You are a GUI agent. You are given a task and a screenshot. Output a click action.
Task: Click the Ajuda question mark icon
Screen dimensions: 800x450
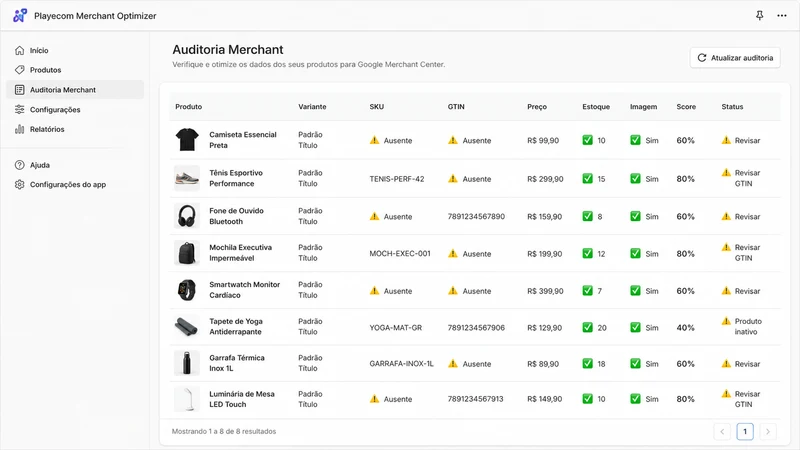pyautogui.click(x=19, y=165)
